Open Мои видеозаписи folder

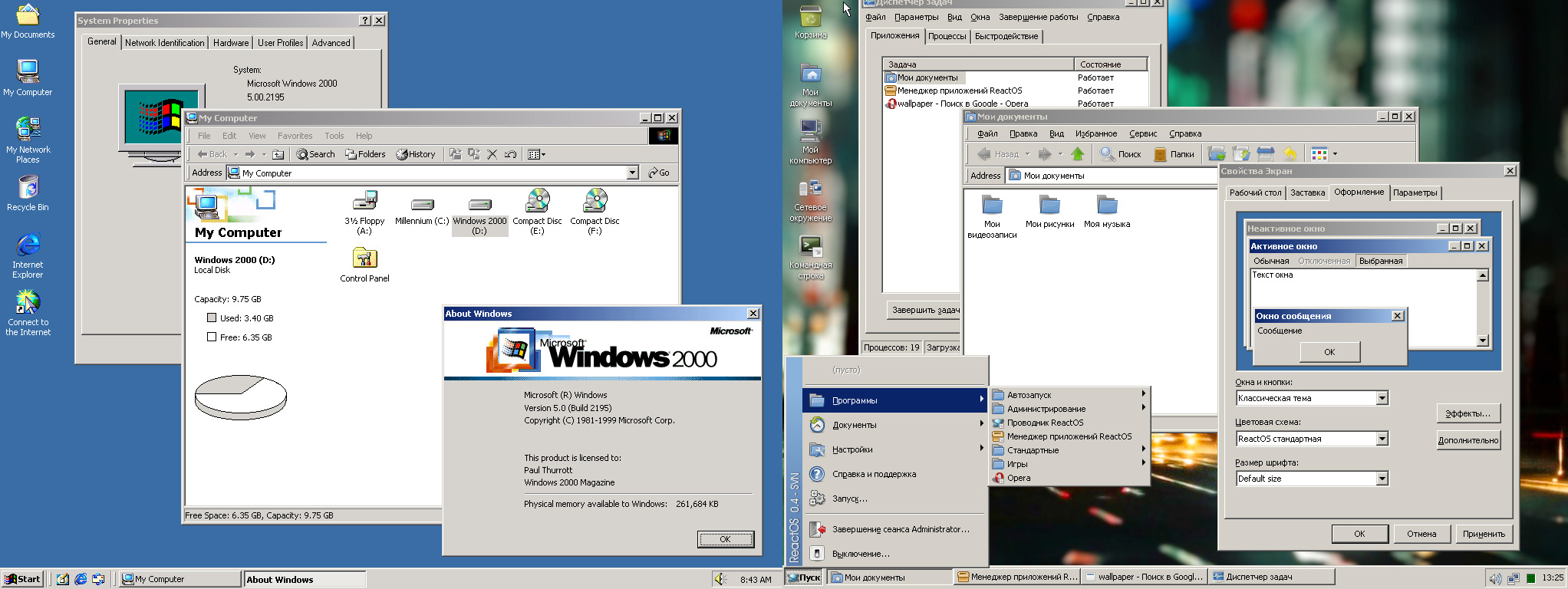pos(992,217)
